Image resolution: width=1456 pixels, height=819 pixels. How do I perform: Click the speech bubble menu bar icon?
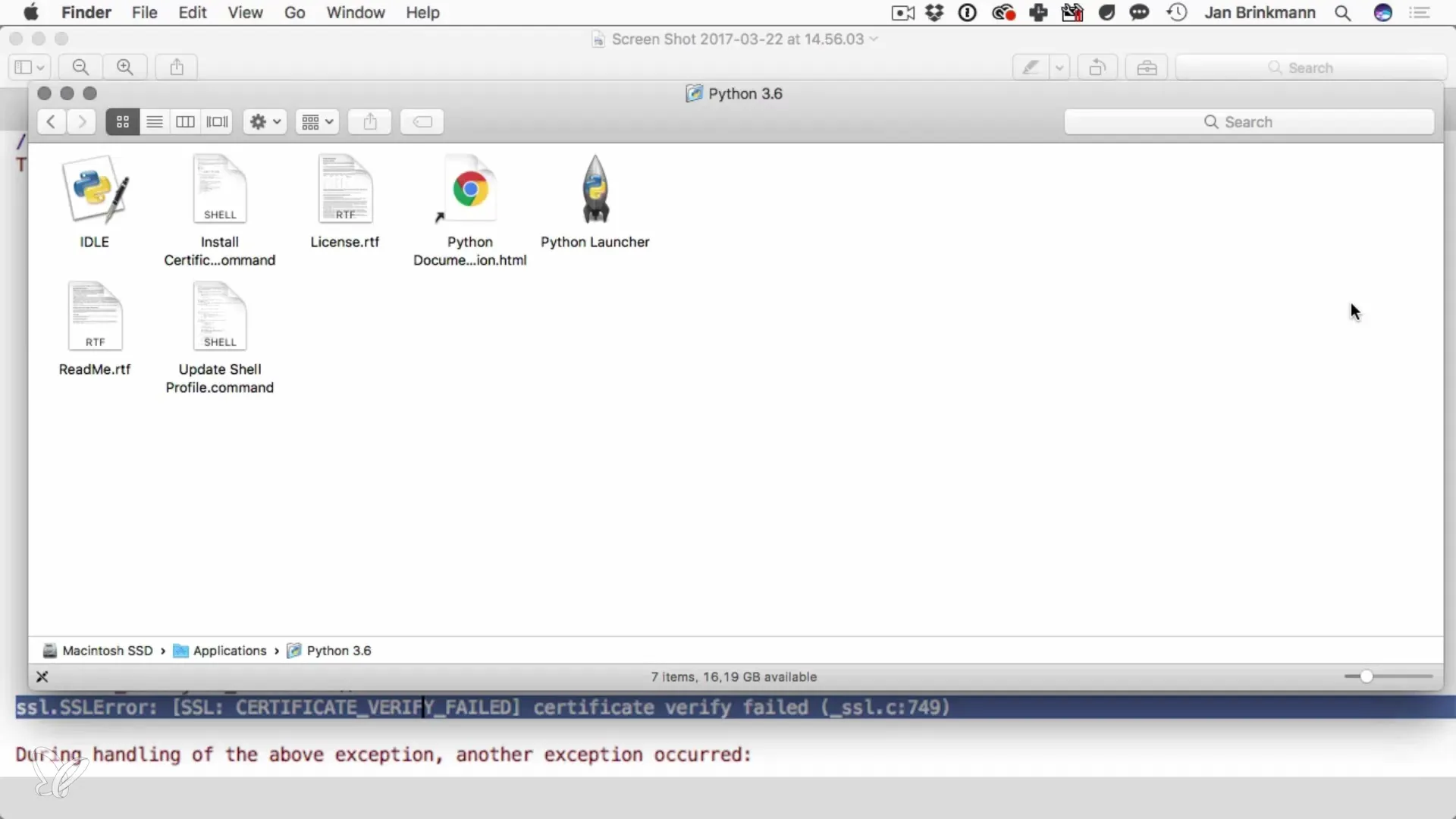pyautogui.click(x=1139, y=12)
